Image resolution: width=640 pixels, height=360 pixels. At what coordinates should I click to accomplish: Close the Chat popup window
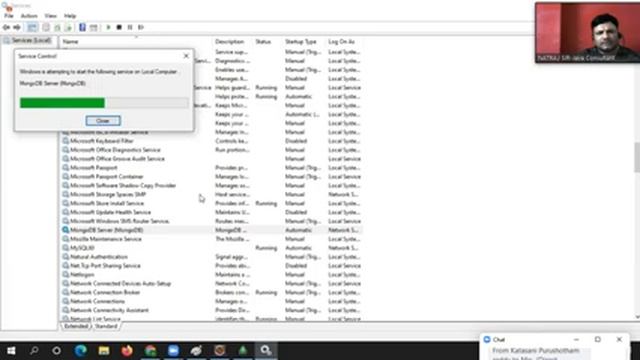(619, 340)
